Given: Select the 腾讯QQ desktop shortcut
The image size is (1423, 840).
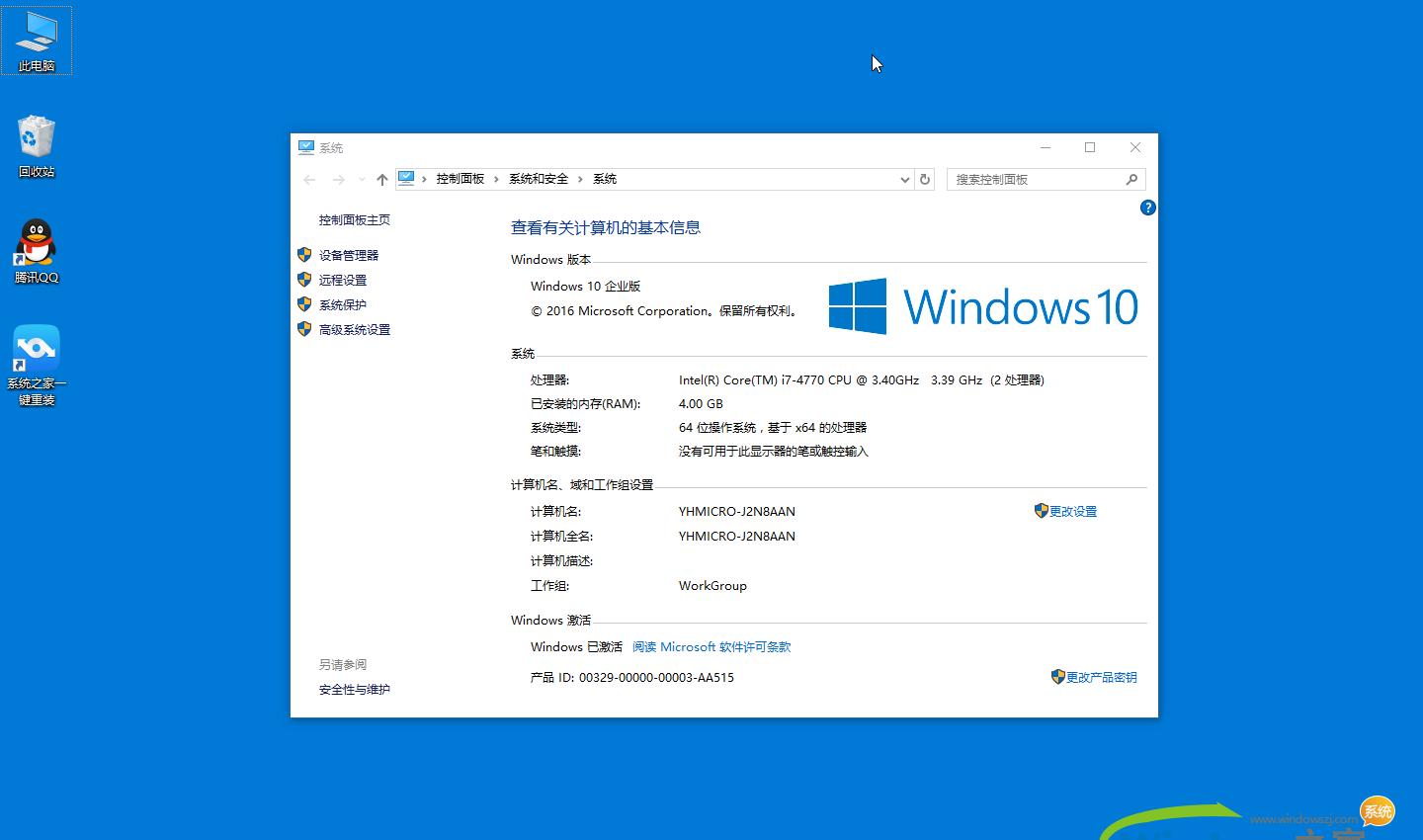Looking at the screenshot, I should 37,252.
